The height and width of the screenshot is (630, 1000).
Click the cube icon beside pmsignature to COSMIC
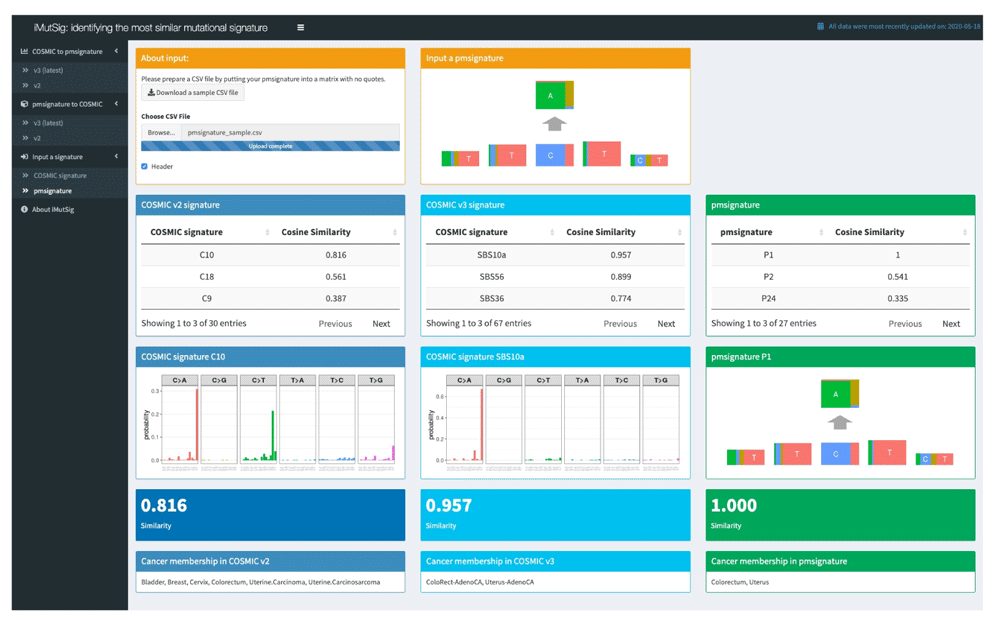tap(25, 104)
